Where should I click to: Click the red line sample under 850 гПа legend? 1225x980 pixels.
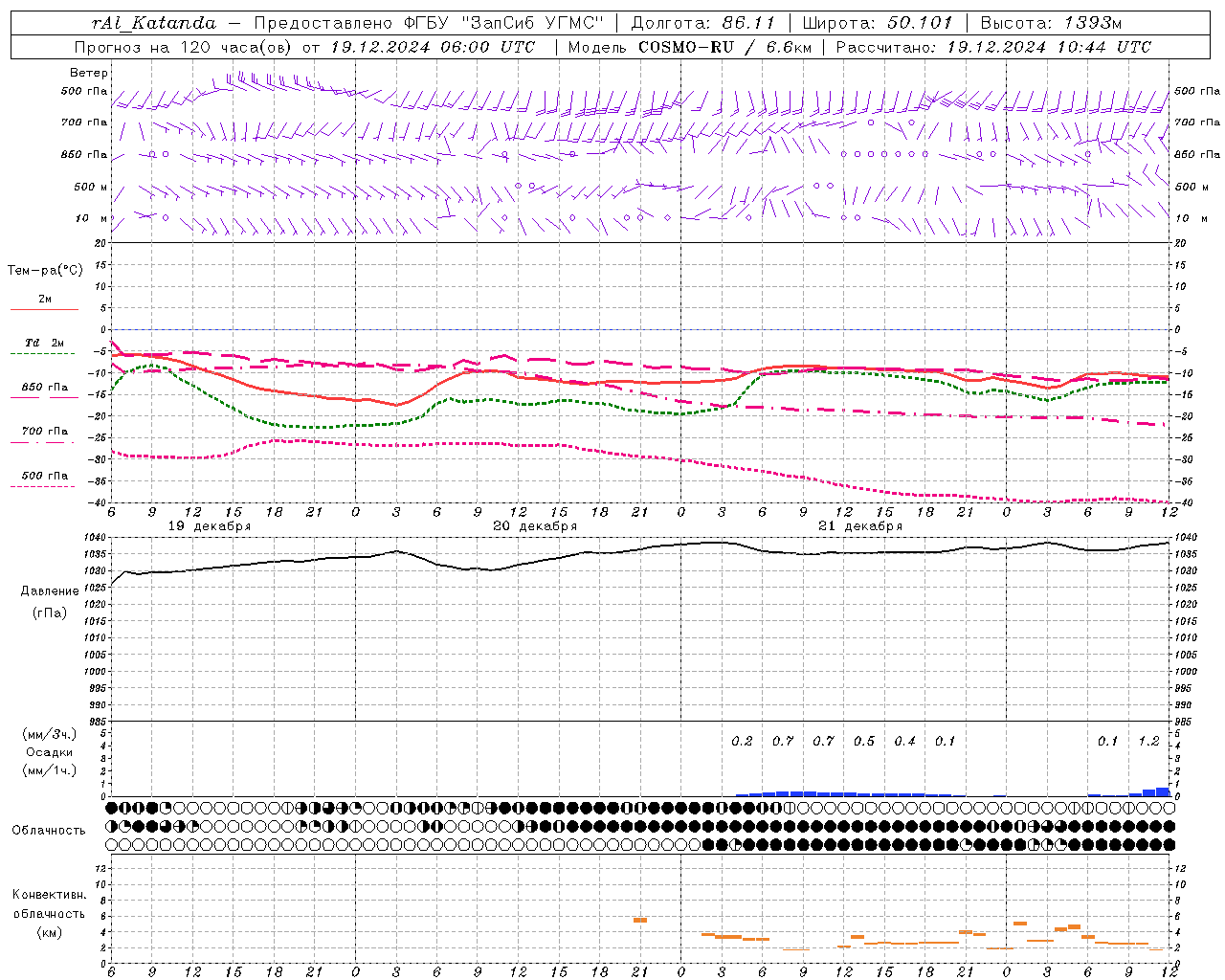point(44,398)
